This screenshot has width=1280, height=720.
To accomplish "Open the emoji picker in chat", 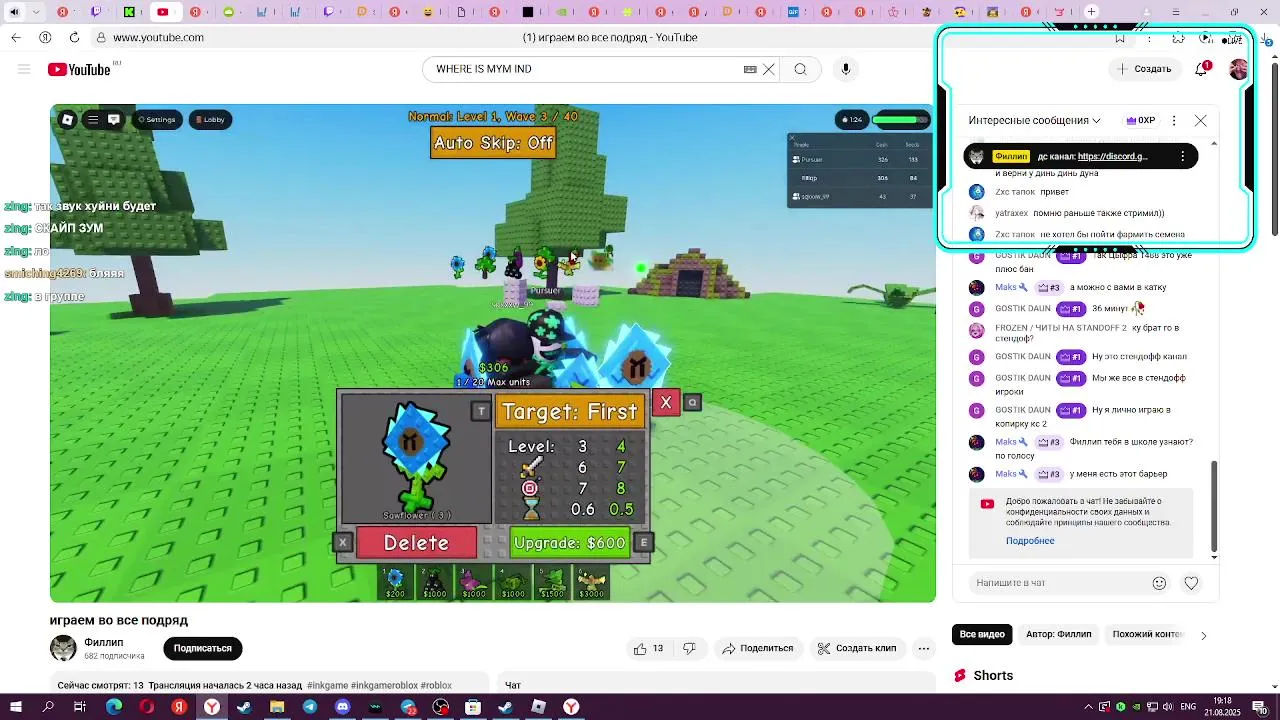I will 1159,583.
